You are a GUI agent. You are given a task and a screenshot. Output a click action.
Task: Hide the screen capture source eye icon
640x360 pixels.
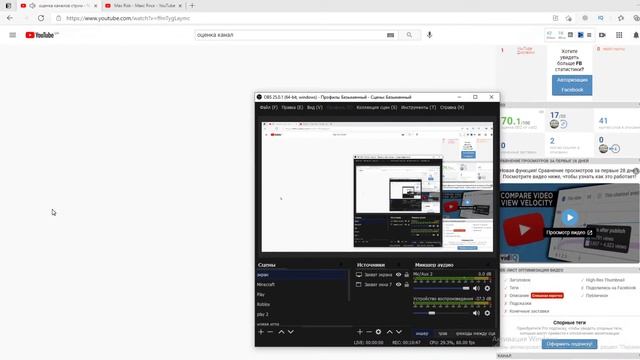tap(398, 275)
